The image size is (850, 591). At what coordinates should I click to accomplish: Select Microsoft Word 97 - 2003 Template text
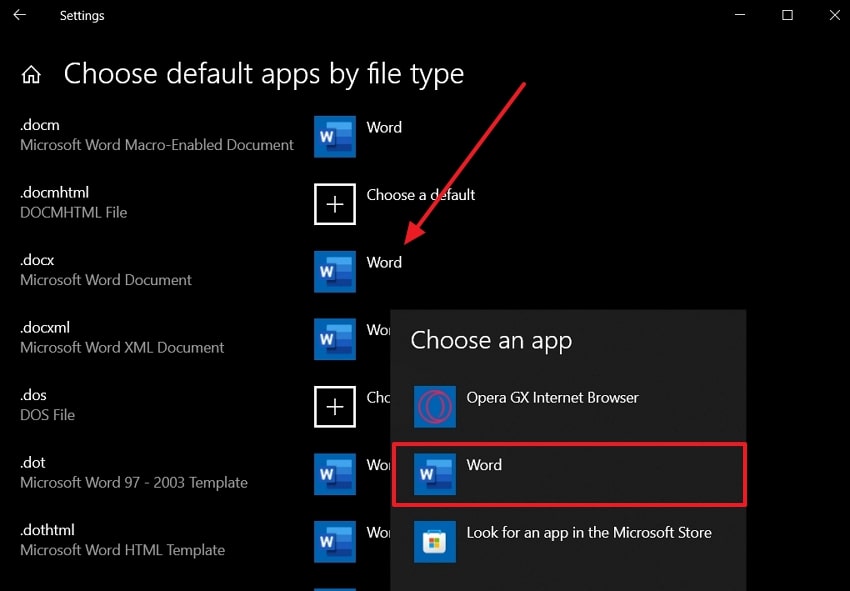click(x=134, y=483)
